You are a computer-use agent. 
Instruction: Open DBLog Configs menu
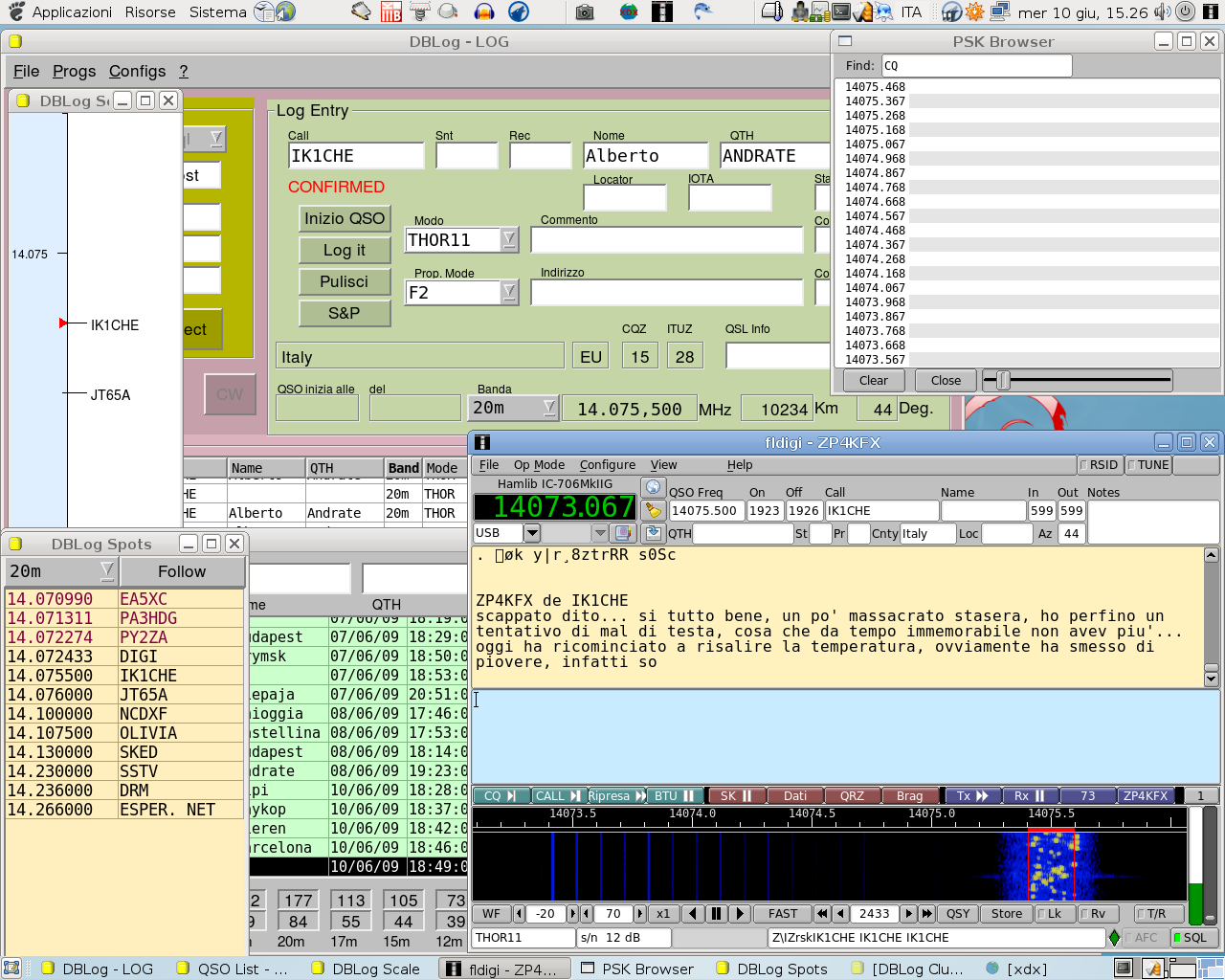(x=137, y=71)
